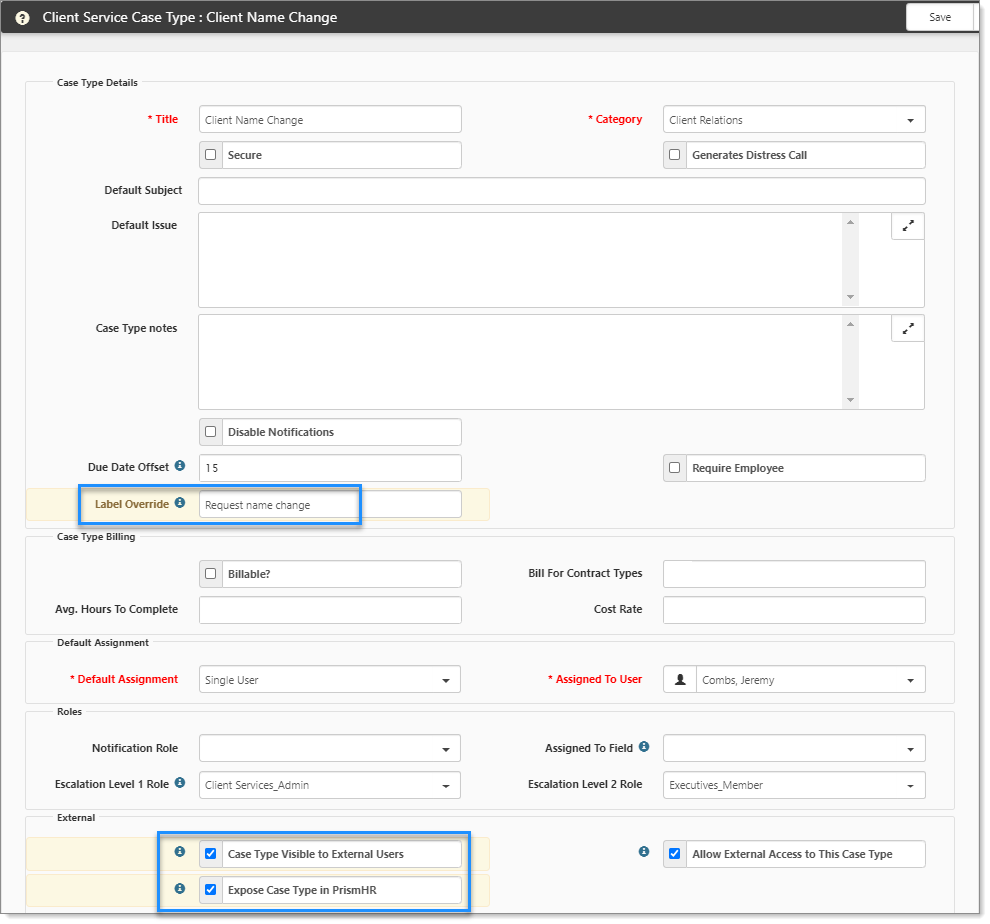This screenshot has width=990, height=924.
Task: Enable the Secure checkbox
Action: click(211, 155)
